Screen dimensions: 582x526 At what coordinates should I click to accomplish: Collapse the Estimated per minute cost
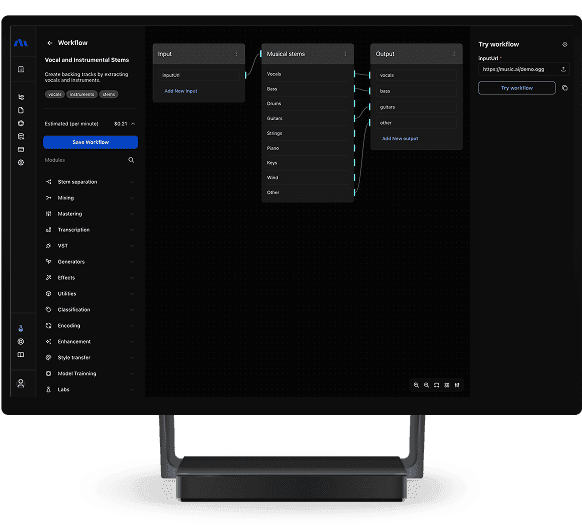(x=133, y=124)
